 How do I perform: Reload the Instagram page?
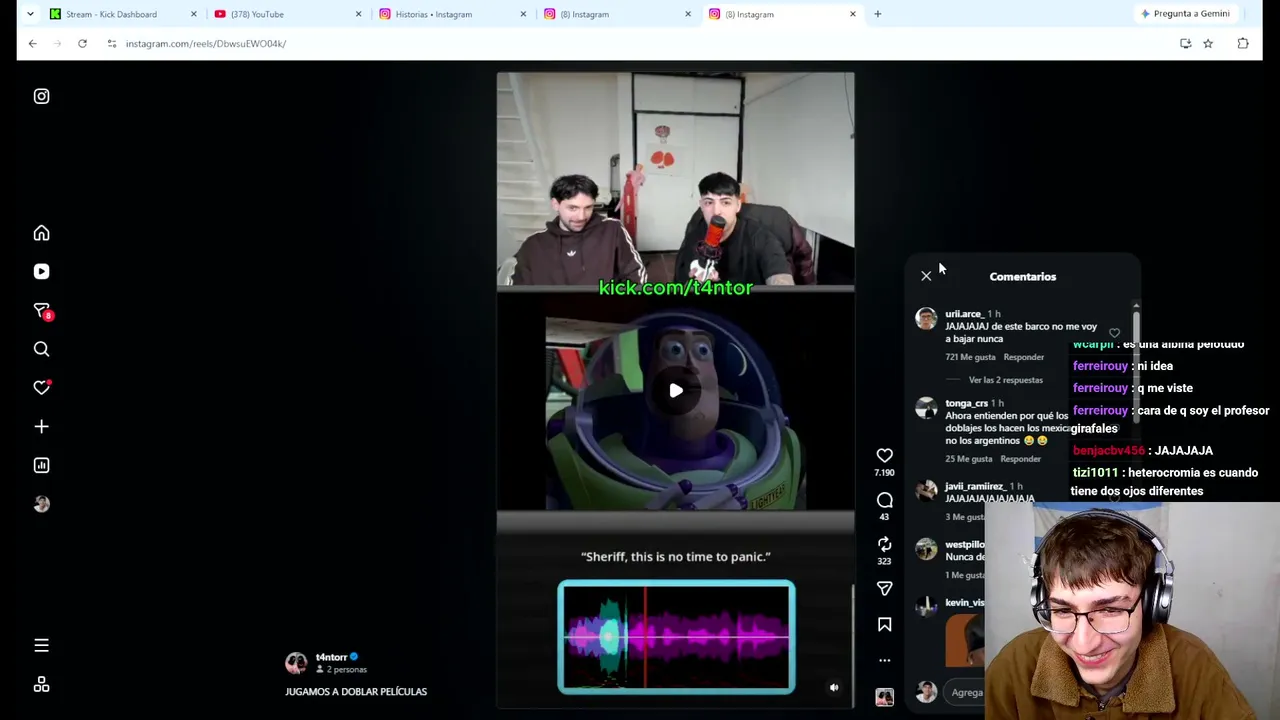pyautogui.click(x=82, y=44)
